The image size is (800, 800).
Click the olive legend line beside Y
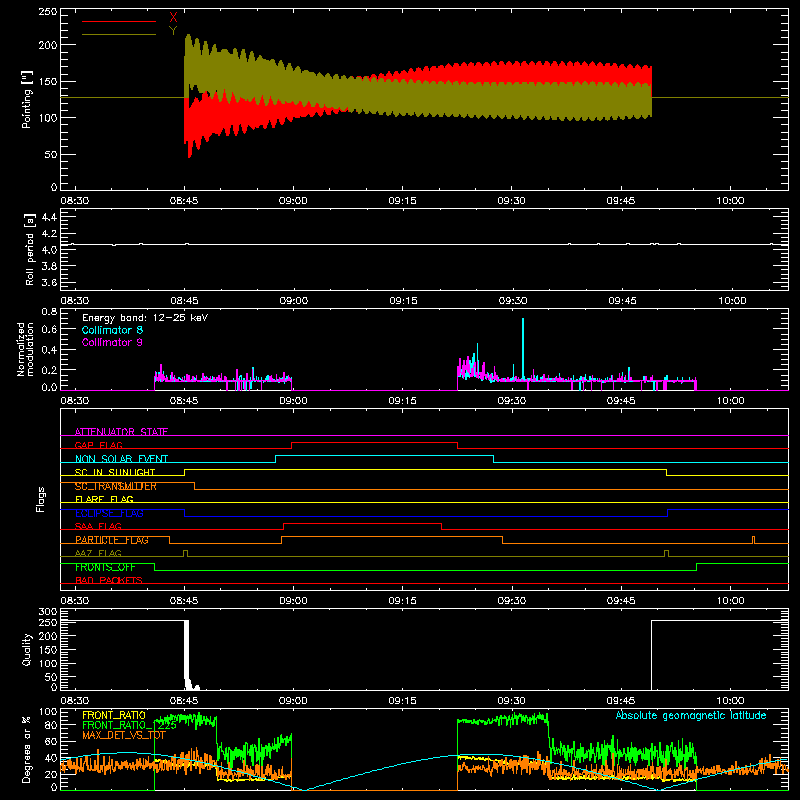pos(119,34)
